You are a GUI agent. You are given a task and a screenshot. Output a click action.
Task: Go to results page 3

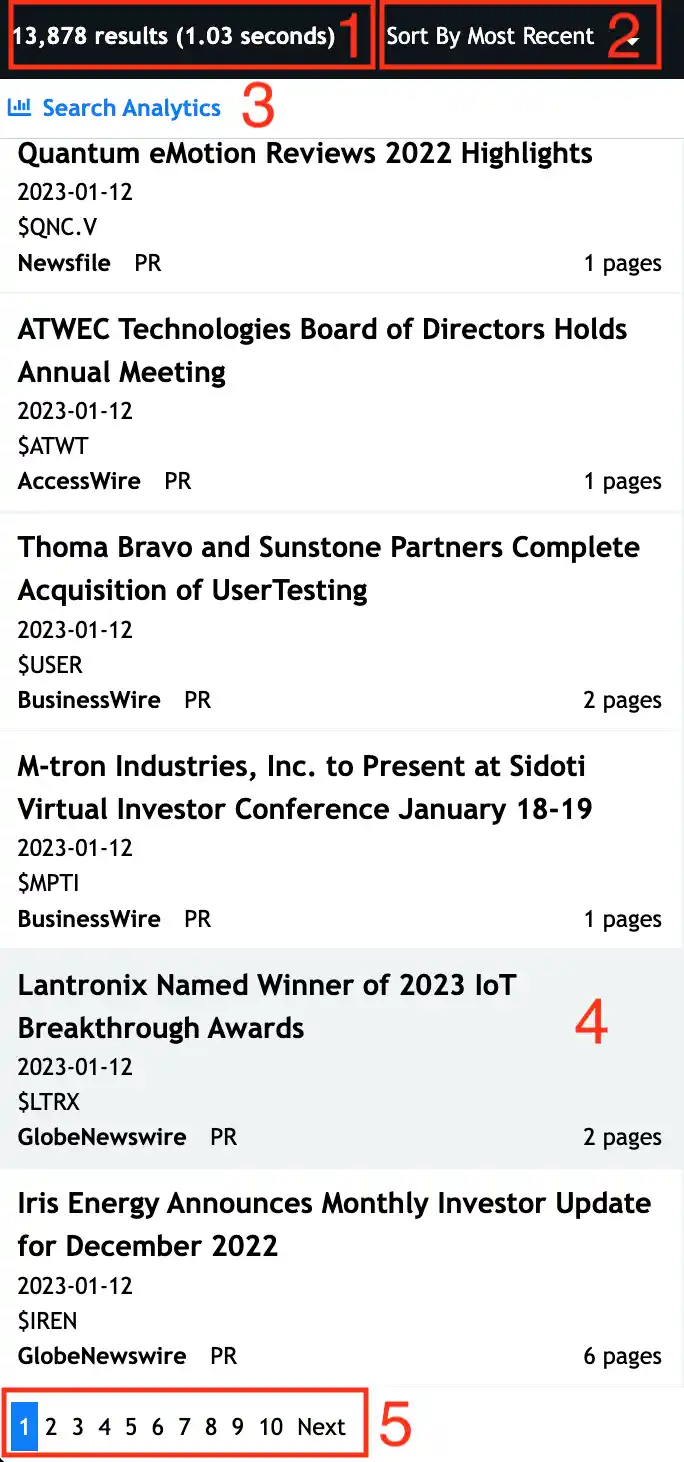(78, 1427)
